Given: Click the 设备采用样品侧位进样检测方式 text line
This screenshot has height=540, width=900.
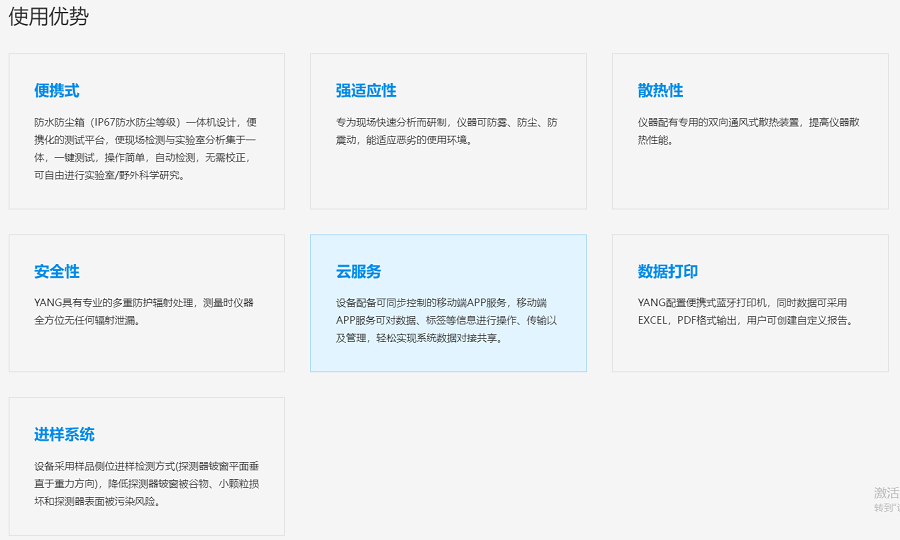Looking at the screenshot, I should (x=147, y=466).
